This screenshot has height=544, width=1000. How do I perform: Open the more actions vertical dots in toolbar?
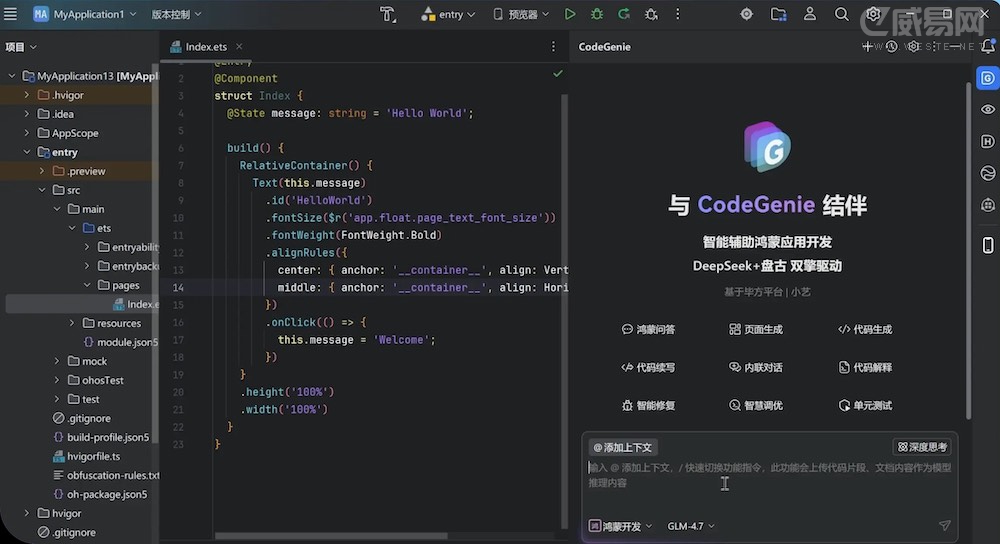[677, 14]
